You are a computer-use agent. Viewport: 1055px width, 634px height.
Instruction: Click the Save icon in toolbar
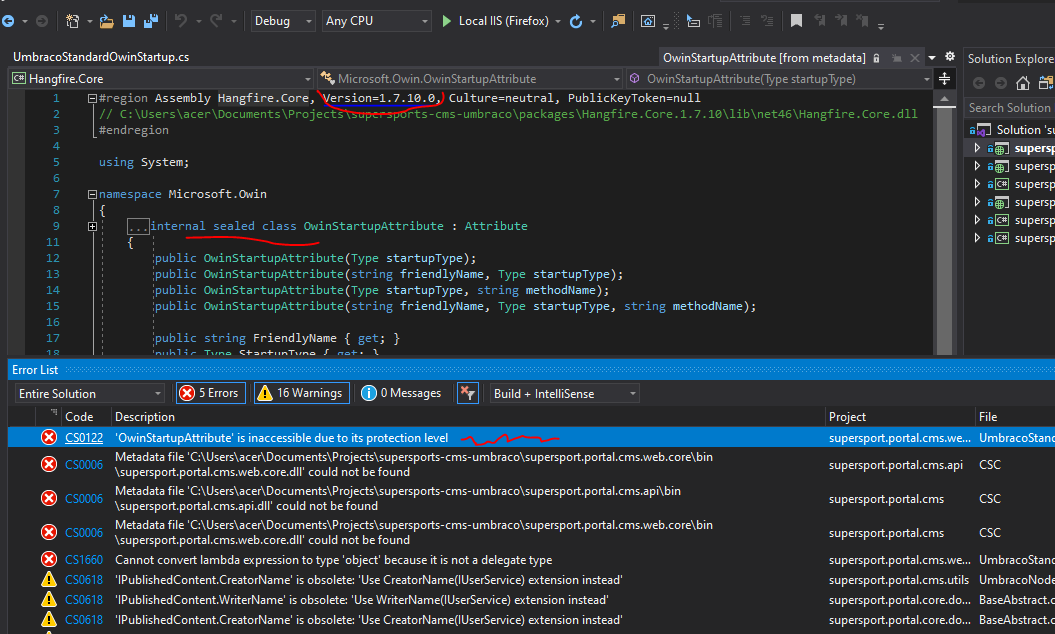[x=129, y=21]
